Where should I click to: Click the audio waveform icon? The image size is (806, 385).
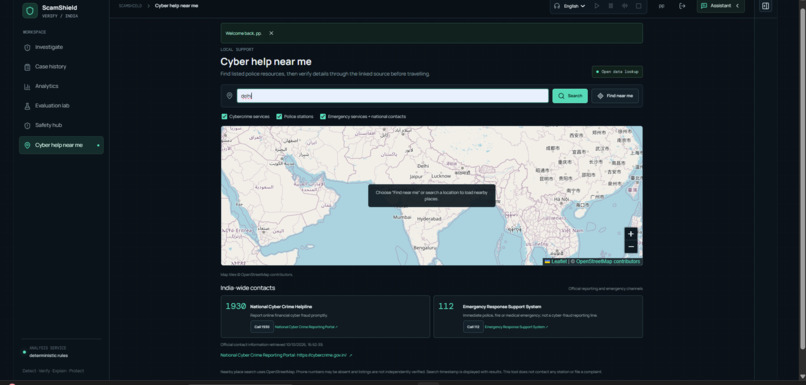pyautogui.click(x=625, y=6)
